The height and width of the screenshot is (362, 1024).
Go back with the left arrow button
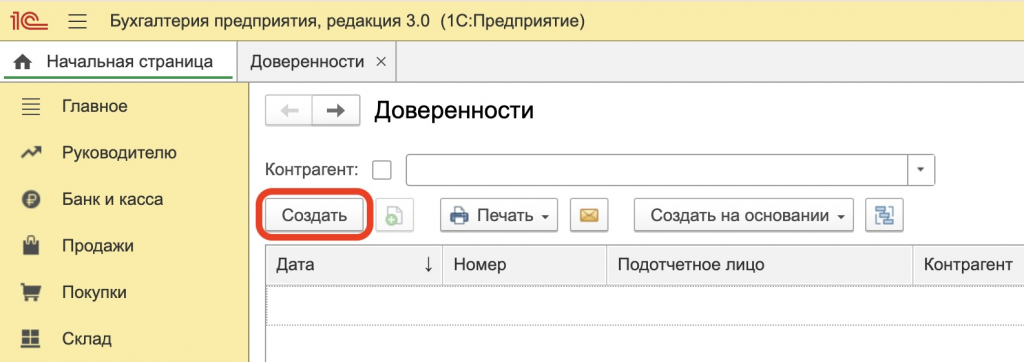pos(289,111)
